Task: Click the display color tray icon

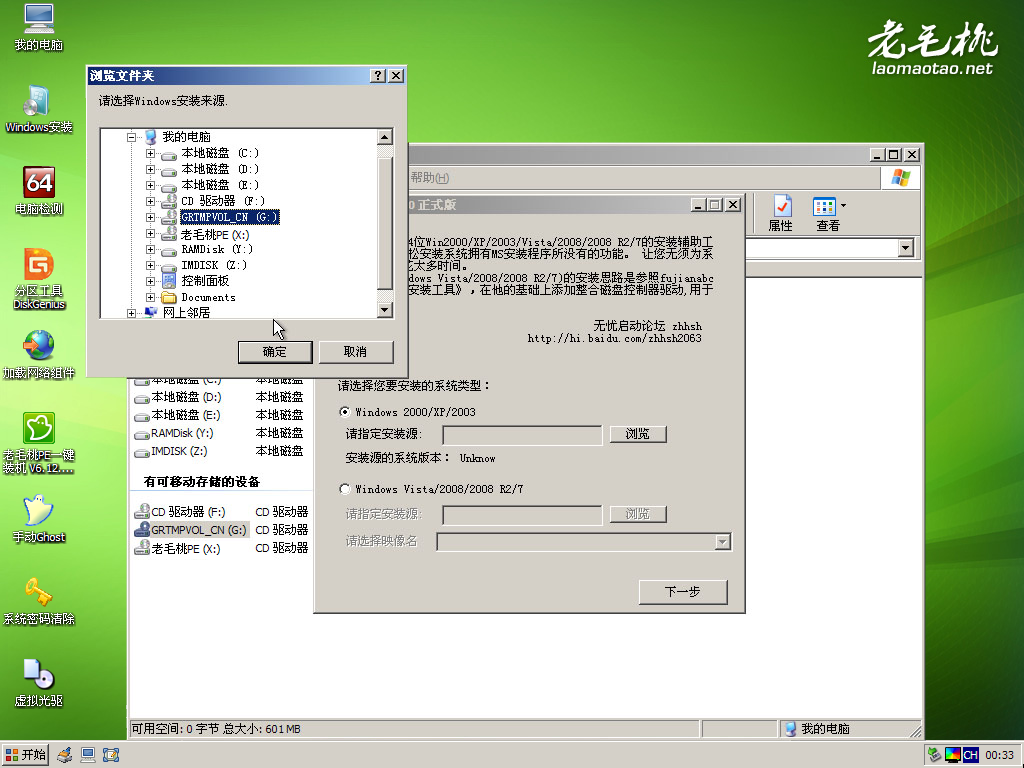Action: click(953, 755)
